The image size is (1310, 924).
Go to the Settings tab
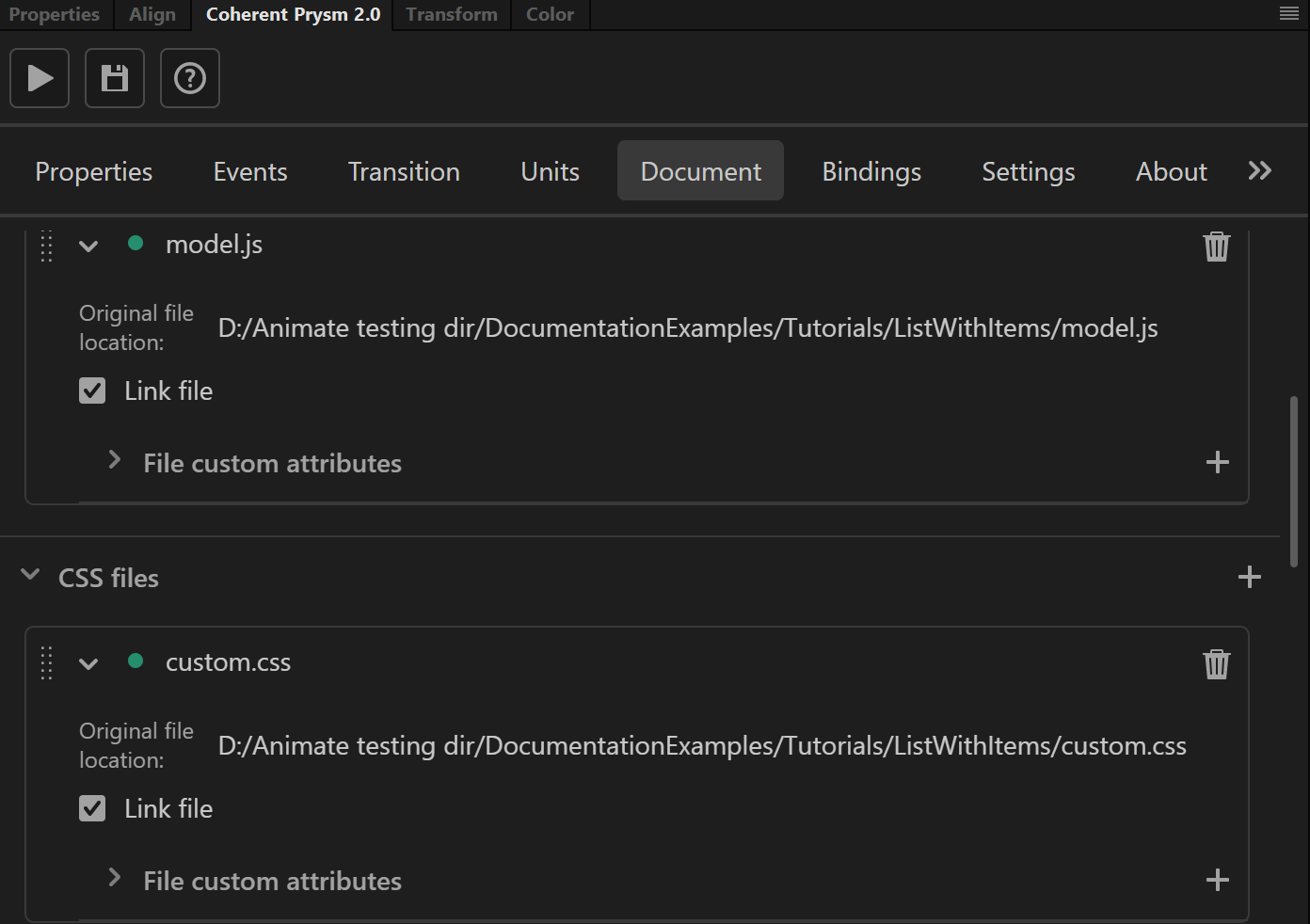pyautogui.click(x=1029, y=171)
